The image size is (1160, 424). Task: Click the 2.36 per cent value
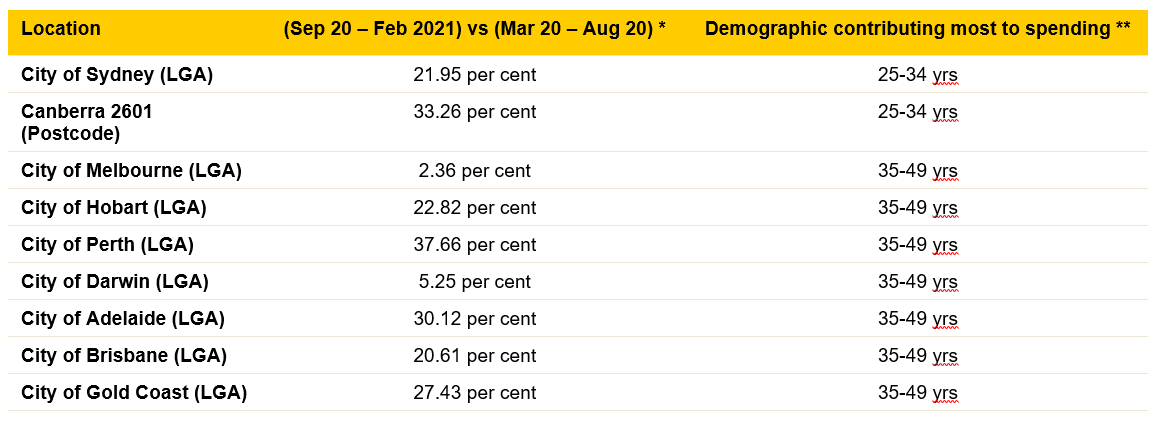point(474,171)
